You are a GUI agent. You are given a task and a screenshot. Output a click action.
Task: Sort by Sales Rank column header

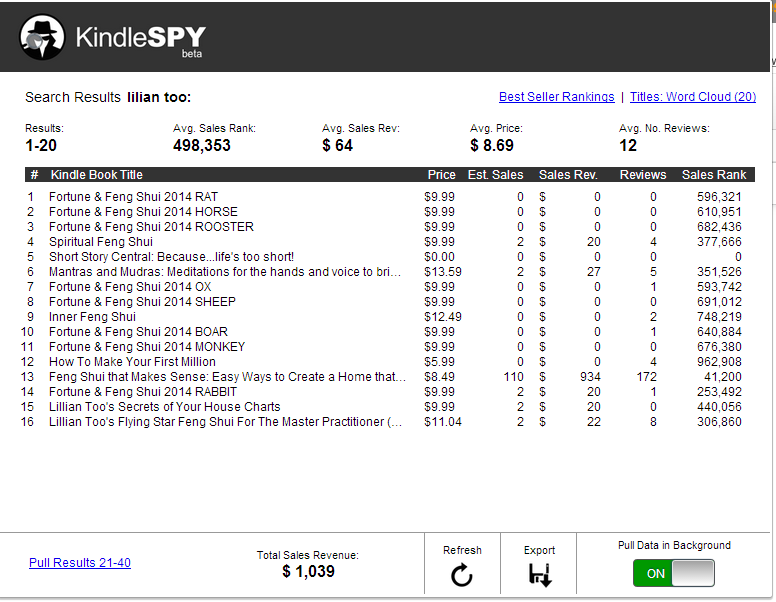click(714, 175)
